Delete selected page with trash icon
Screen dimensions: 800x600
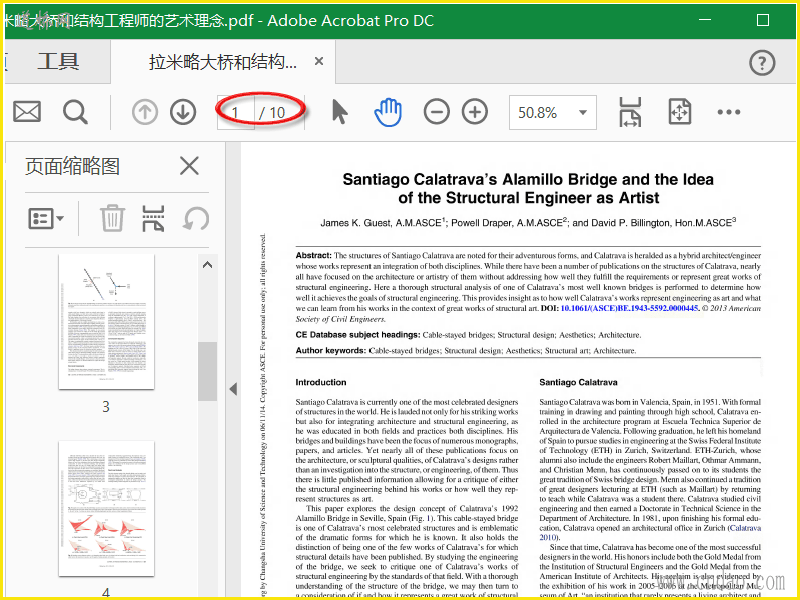pyautogui.click(x=112, y=218)
